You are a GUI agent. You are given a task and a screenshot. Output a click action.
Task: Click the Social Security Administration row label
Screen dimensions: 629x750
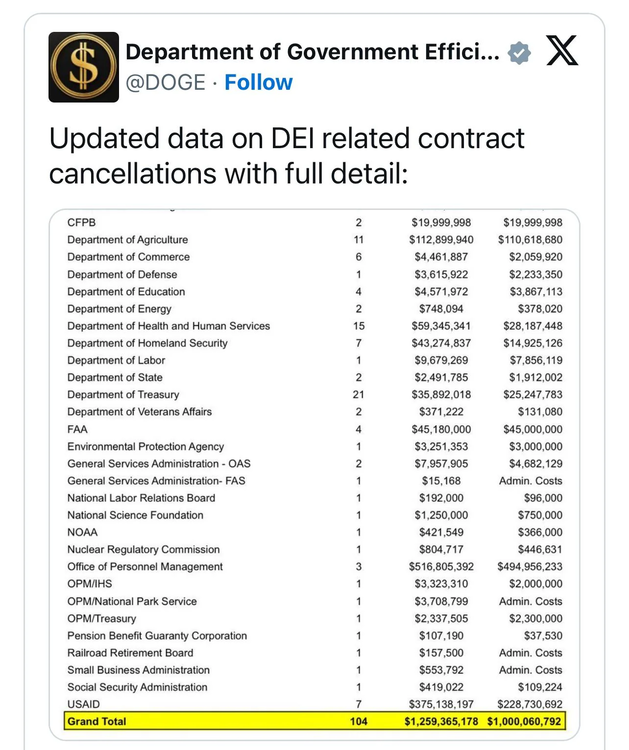tap(138, 687)
